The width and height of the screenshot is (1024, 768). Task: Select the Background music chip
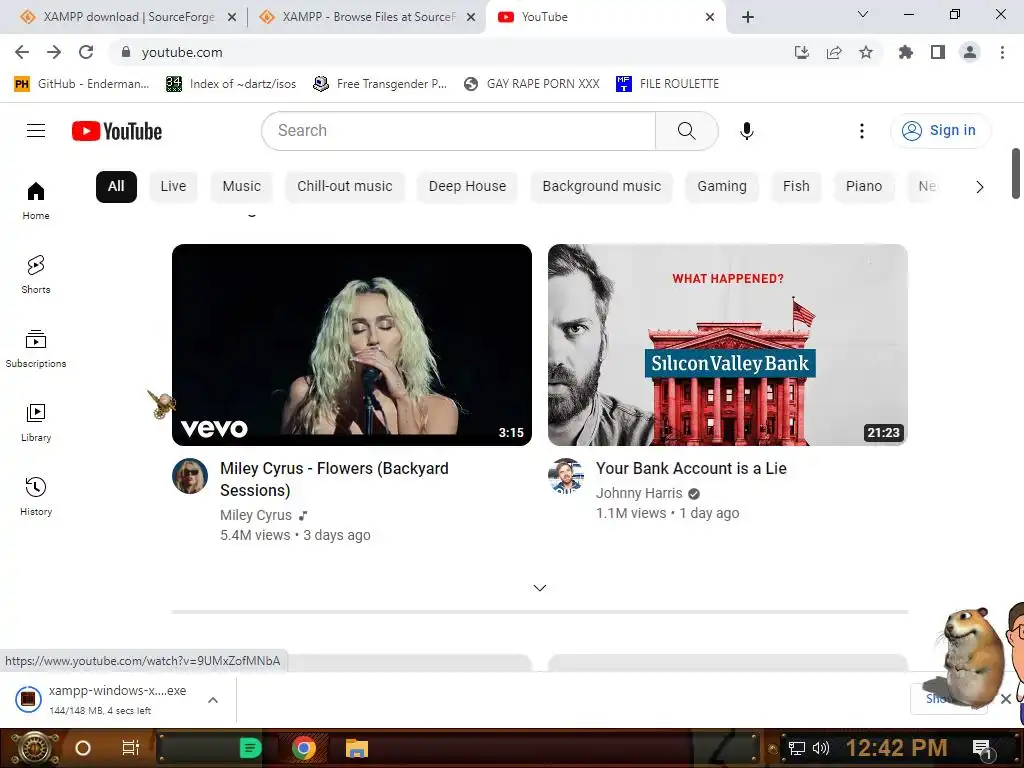click(x=601, y=187)
